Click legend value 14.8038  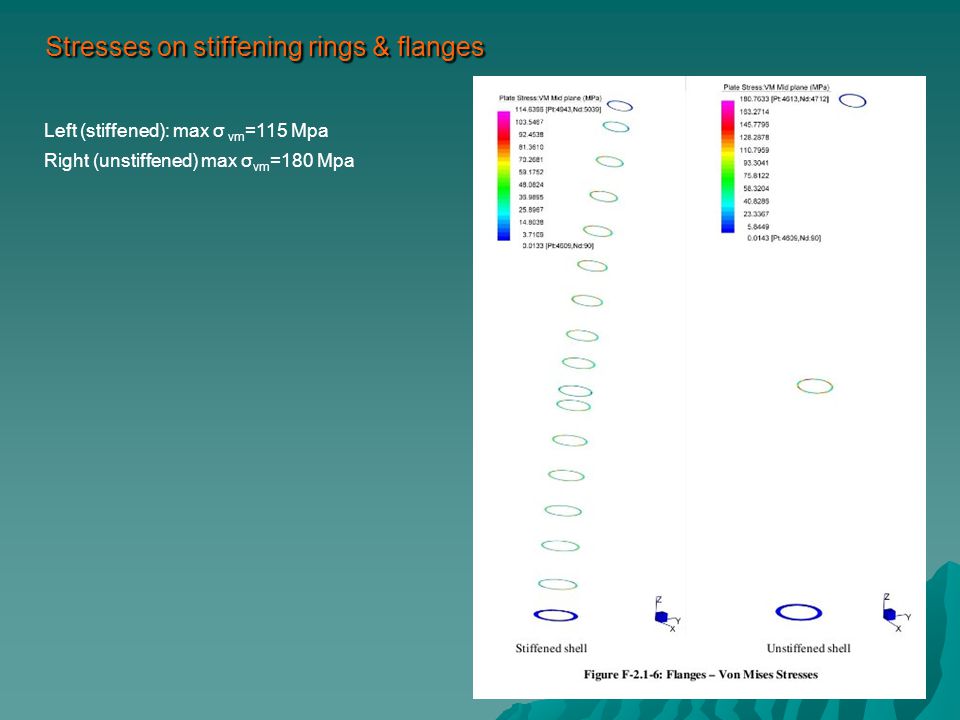pyautogui.click(x=531, y=222)
